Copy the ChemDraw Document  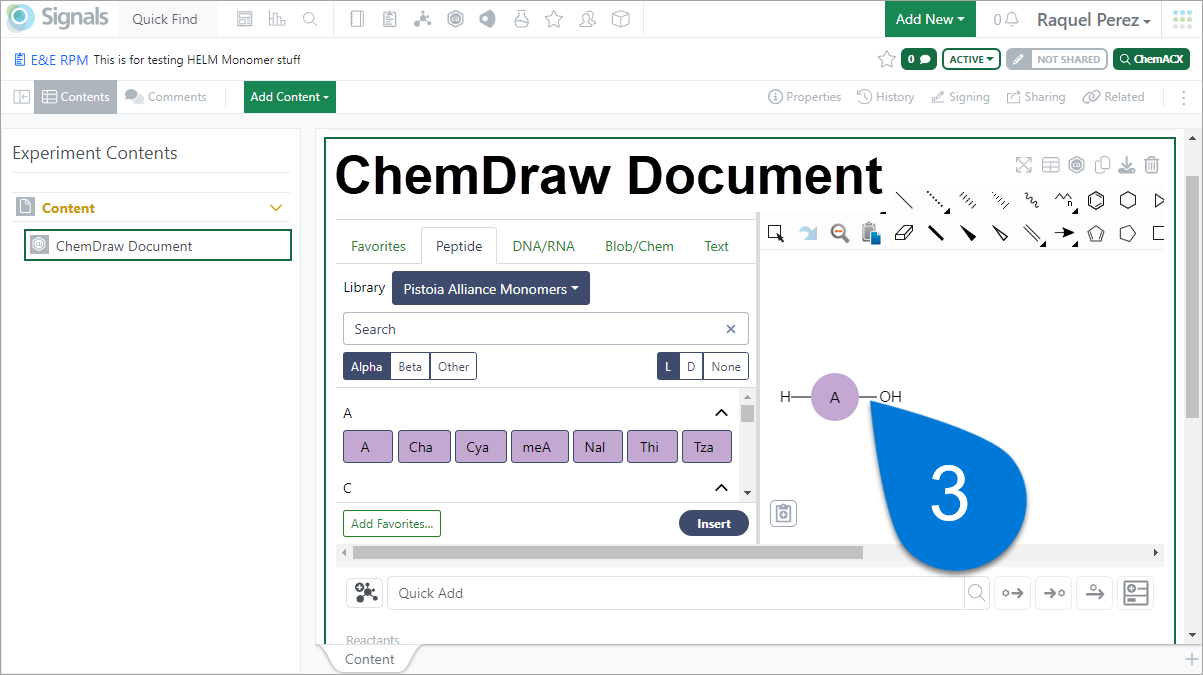pyautogui.click(x=1102, y=165)
